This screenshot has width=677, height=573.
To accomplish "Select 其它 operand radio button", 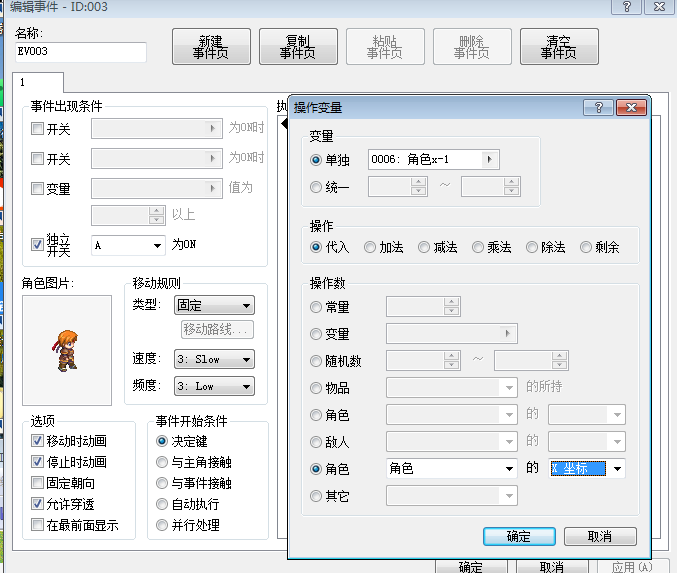I will [x=316, y=496].
